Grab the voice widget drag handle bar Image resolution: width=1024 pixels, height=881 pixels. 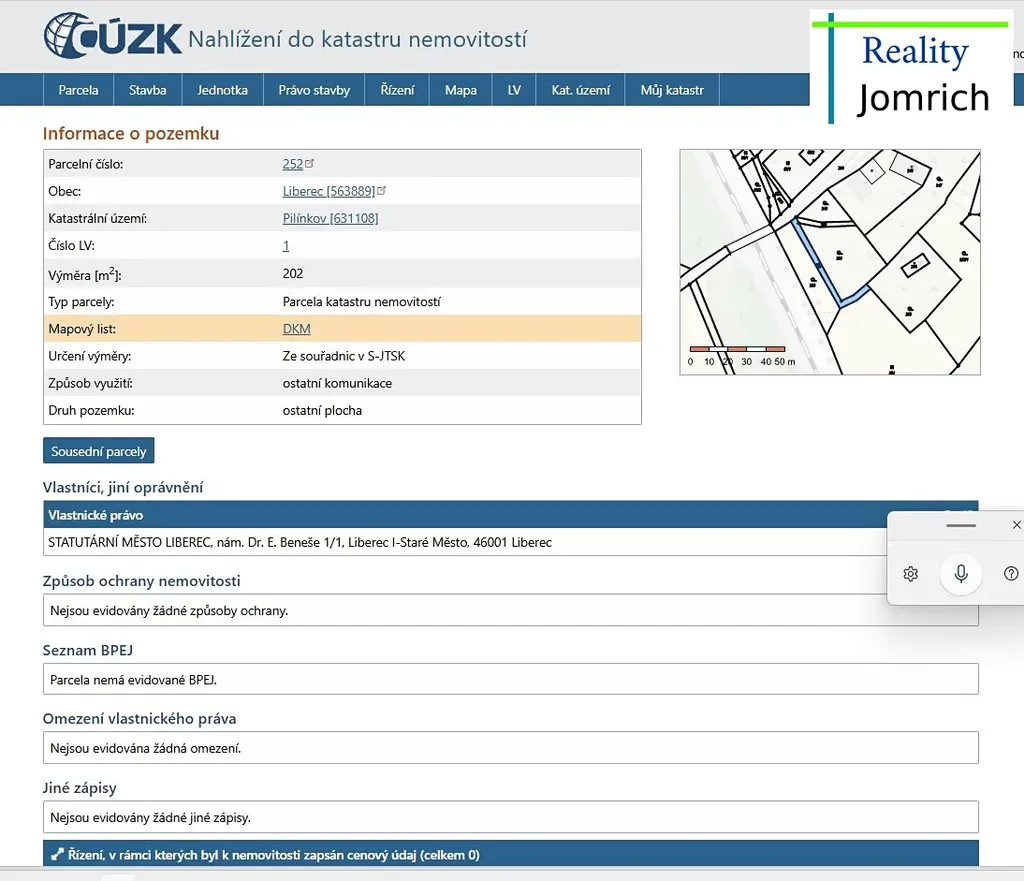tap(960, 524)
